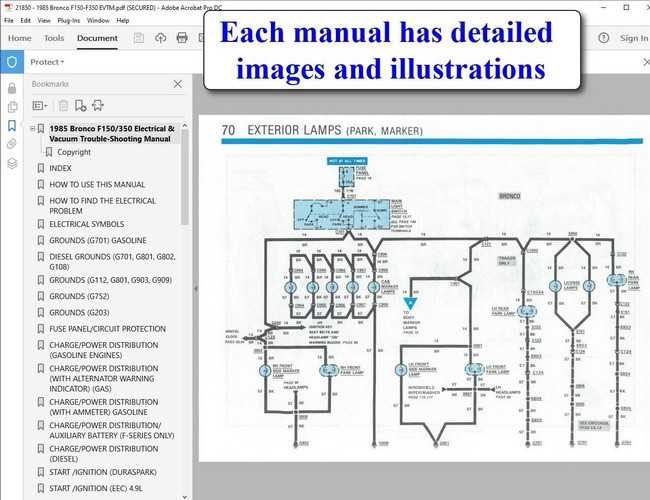Switch to the Tools tab
The height and width of the screenshot is (500, 650).
click(x=54, y=38)
